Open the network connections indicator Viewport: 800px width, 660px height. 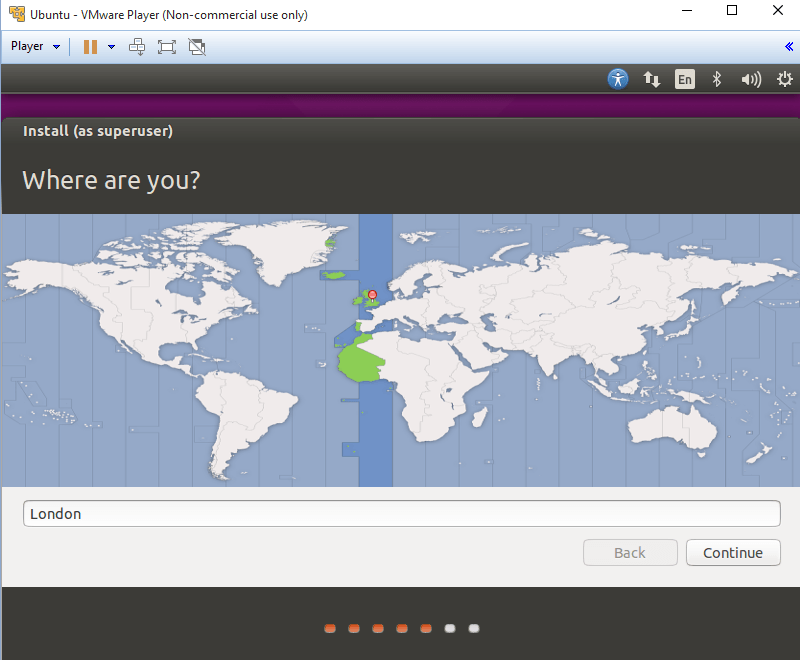(x=651, y=79)
